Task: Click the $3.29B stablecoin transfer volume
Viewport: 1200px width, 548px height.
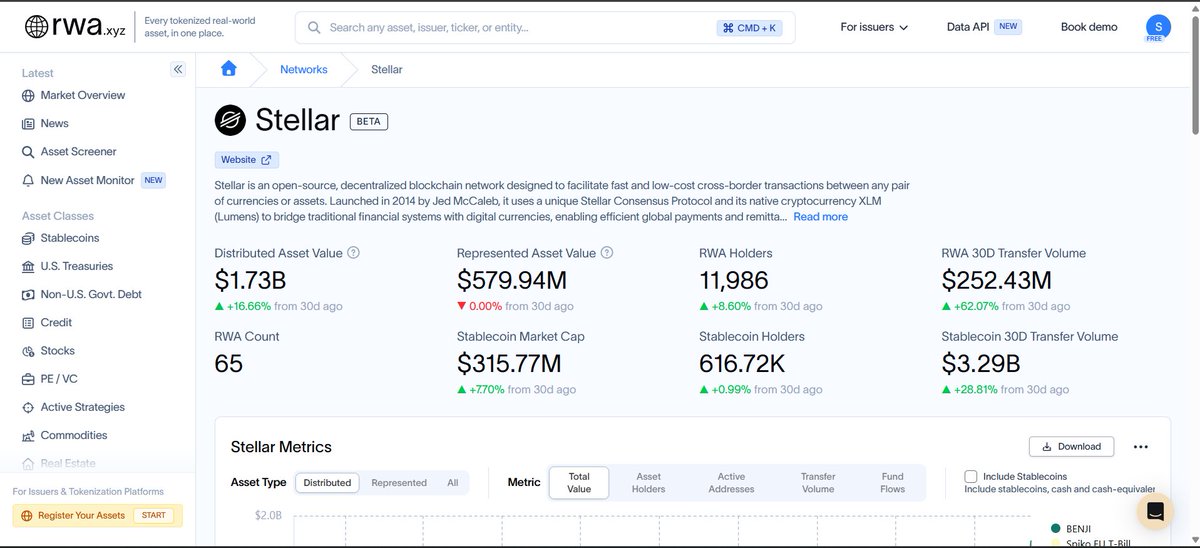Action: click(x=981, y=364)
